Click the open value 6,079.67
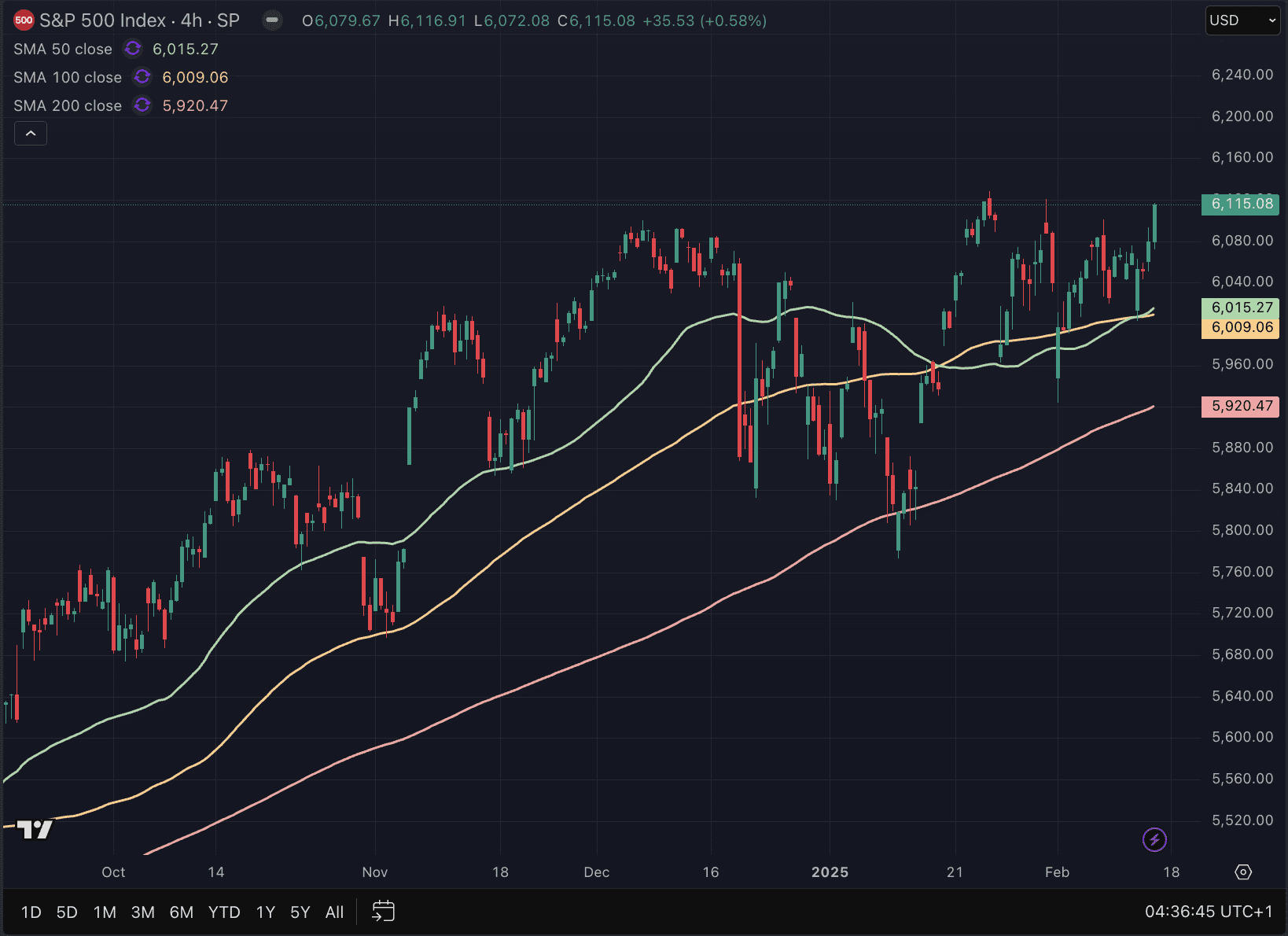The width and height of the screenshot is (1288, 936). pos(348,20)
